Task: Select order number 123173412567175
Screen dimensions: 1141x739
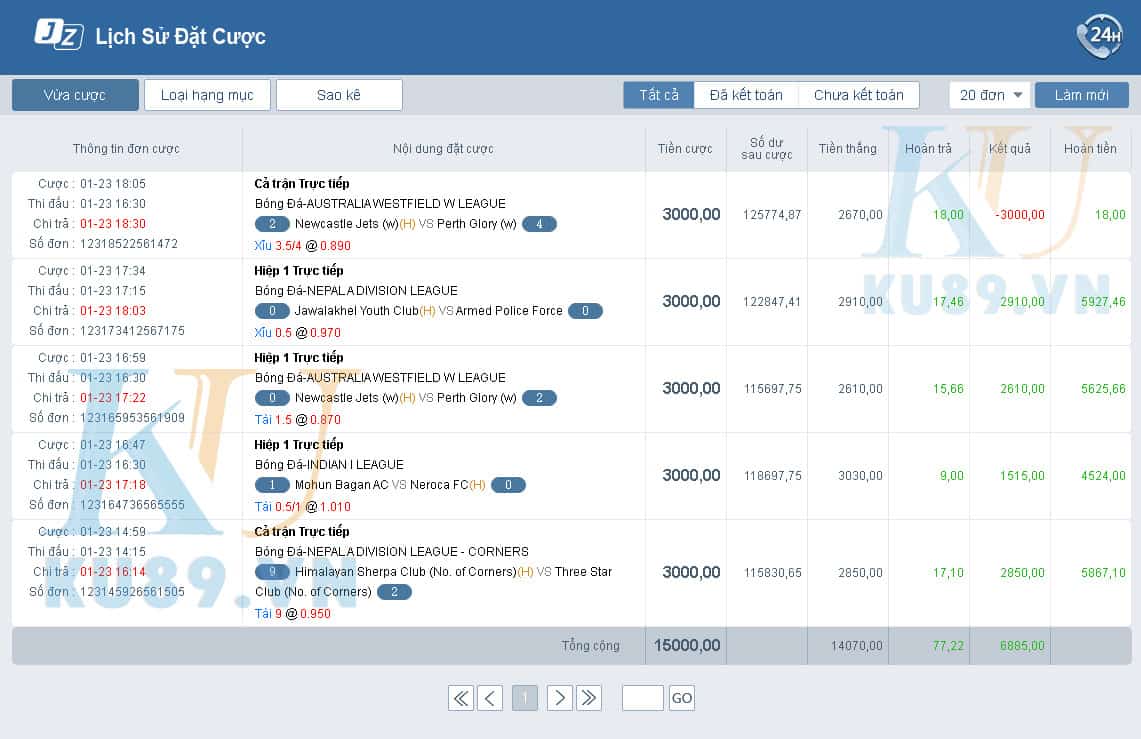Action: click(132, 331)
